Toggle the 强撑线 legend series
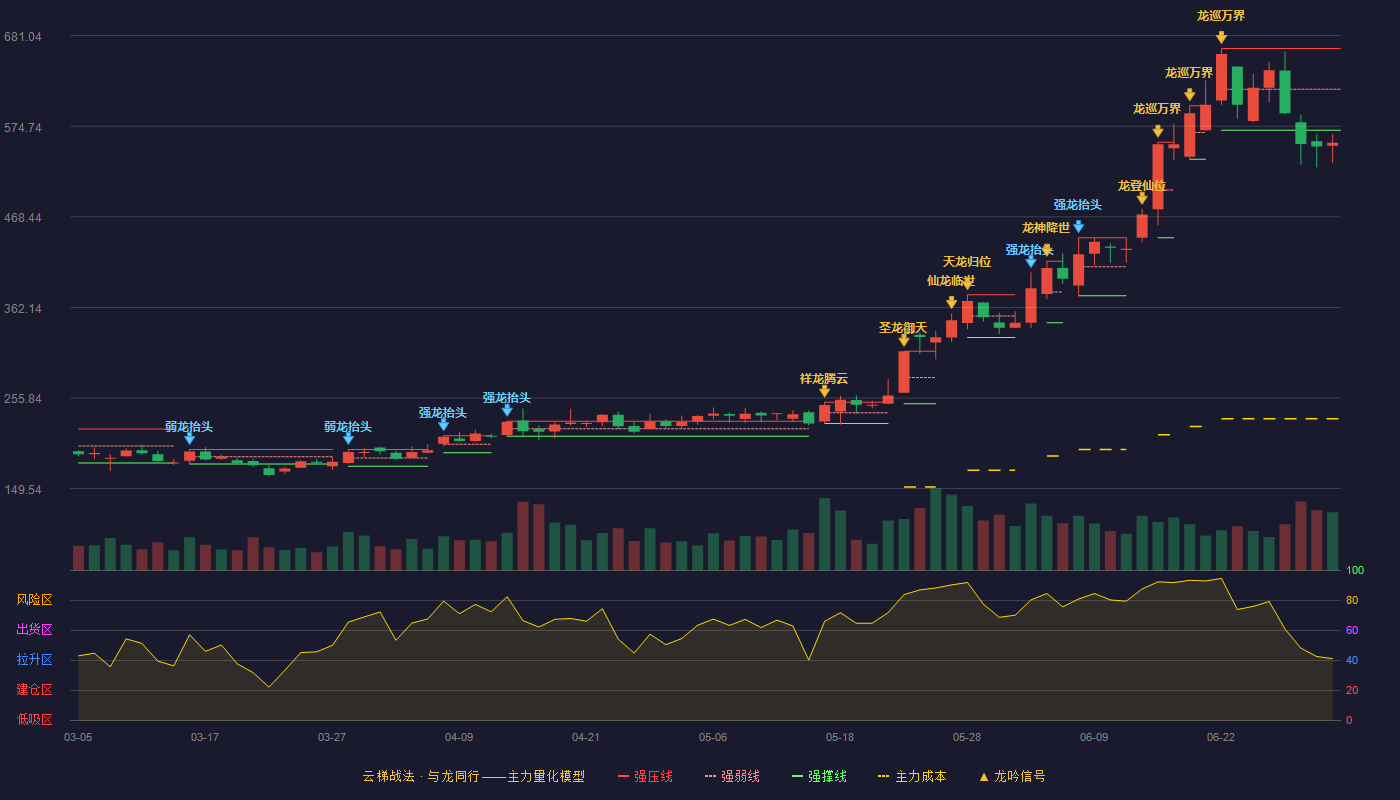The height and width of the screenshot is (800, 1400). tap(819, 776)
